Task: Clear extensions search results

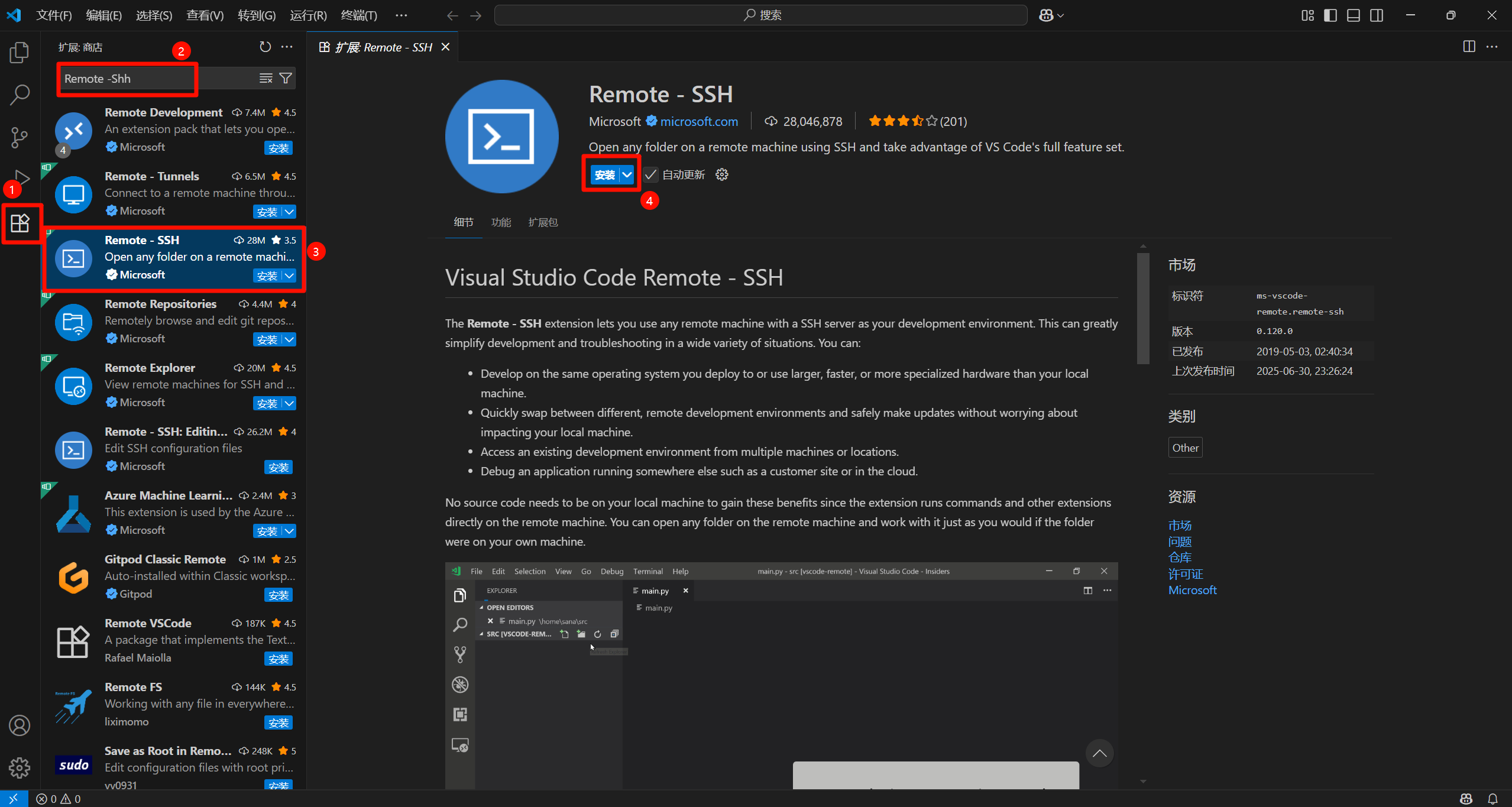Action: 266,78
